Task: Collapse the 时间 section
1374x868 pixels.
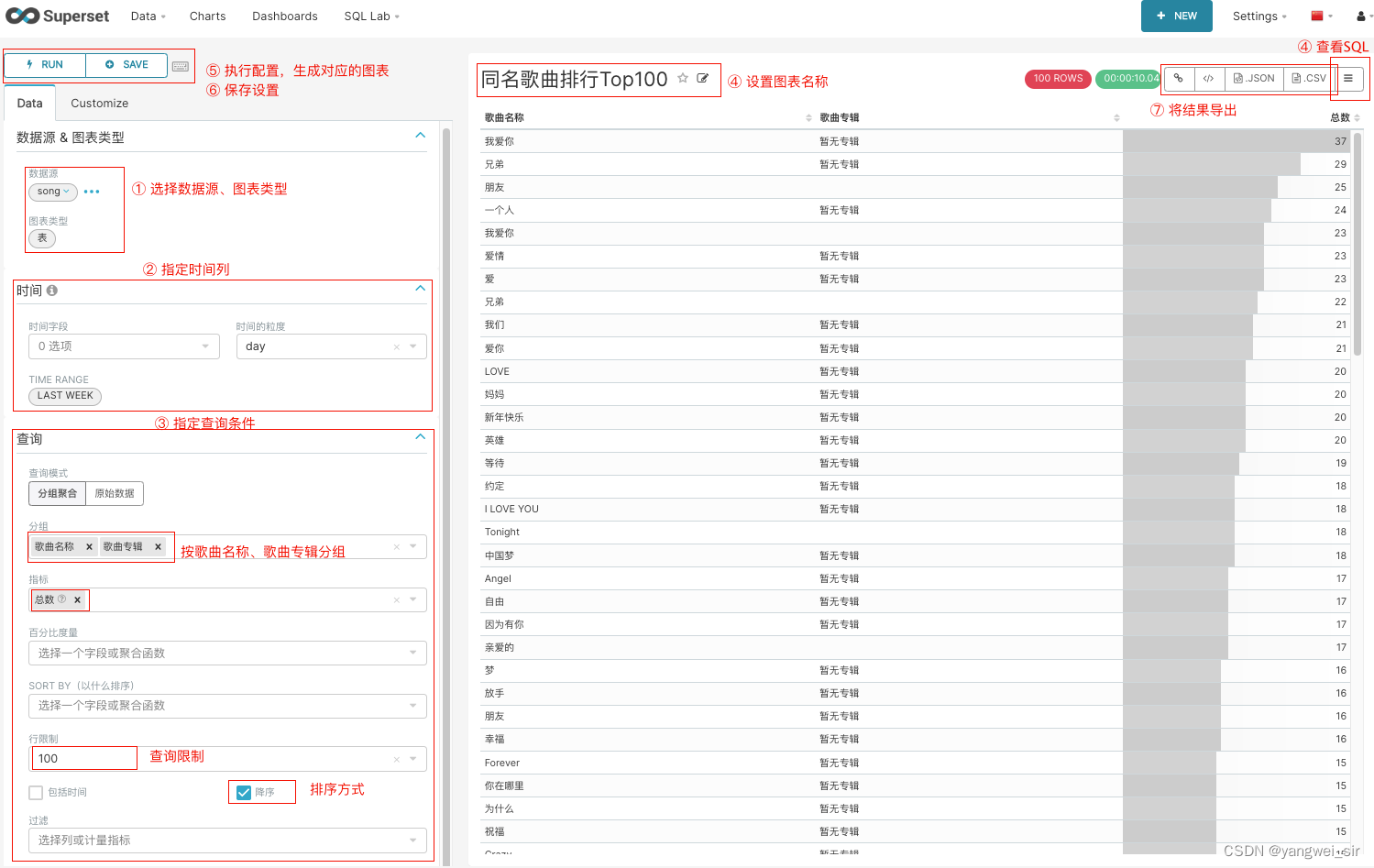Action: [421, 289]
